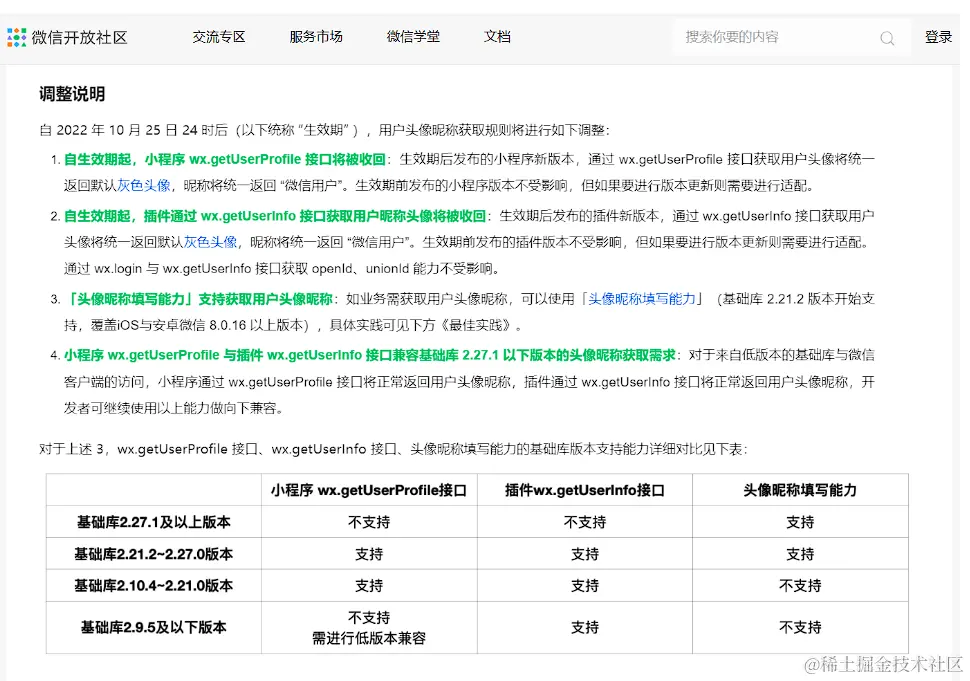Click green heading about 插件通过 wx.getUserInfo 接口
This screenshot has width=970, height=681.
tap(275, 216)
